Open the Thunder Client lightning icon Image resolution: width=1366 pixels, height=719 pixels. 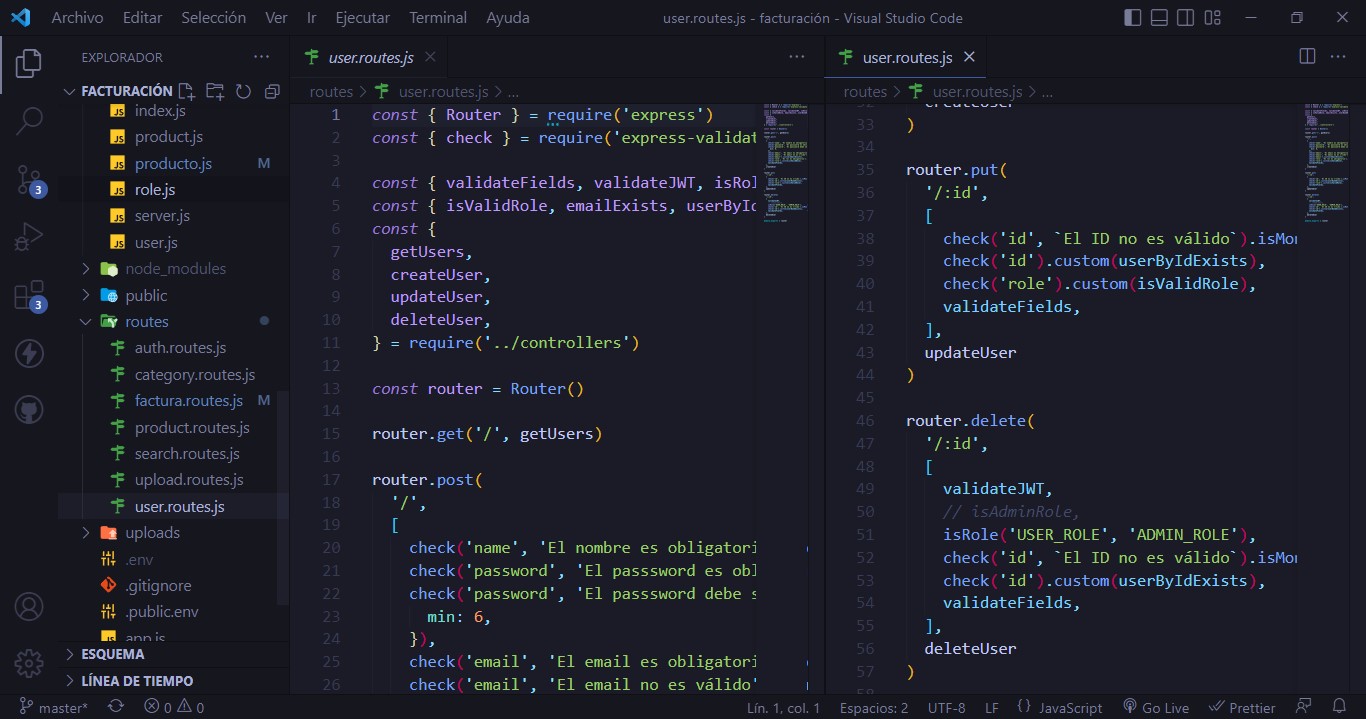pyautogui.click(x=28, y=353)
